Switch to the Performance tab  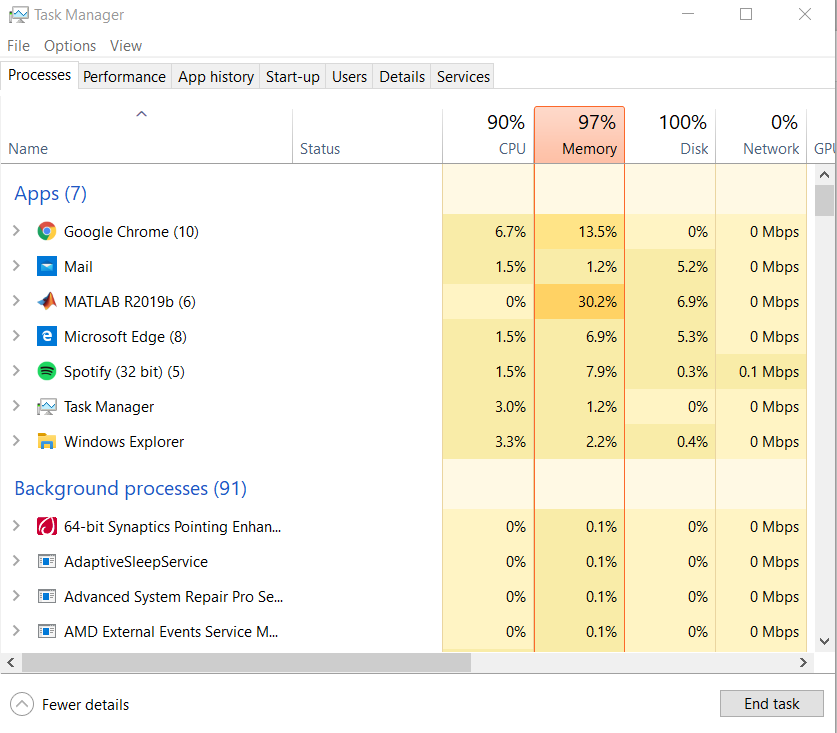pyautogui.click(x=124, y=77)
